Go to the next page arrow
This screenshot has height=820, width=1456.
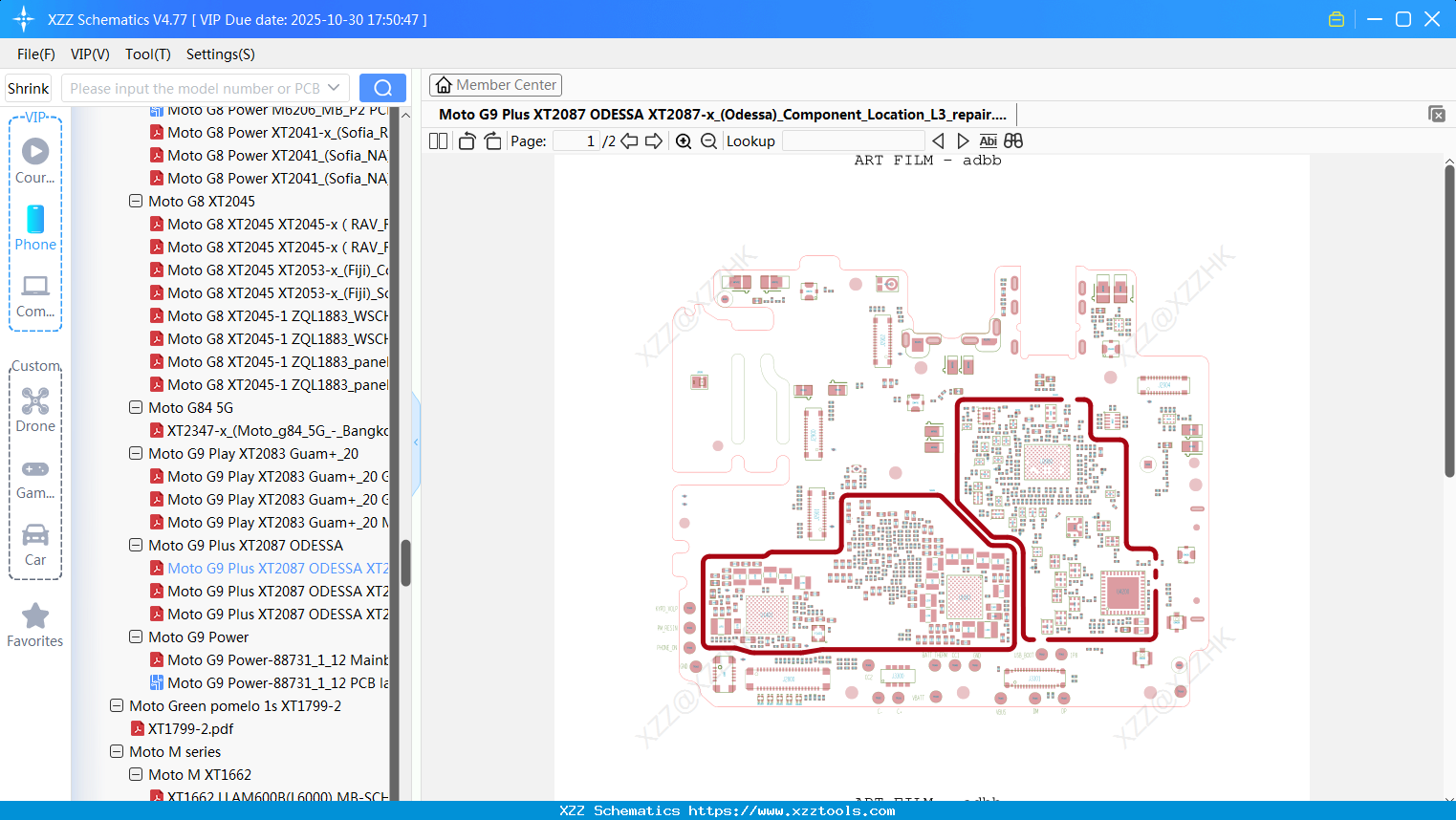coord(654,141)
